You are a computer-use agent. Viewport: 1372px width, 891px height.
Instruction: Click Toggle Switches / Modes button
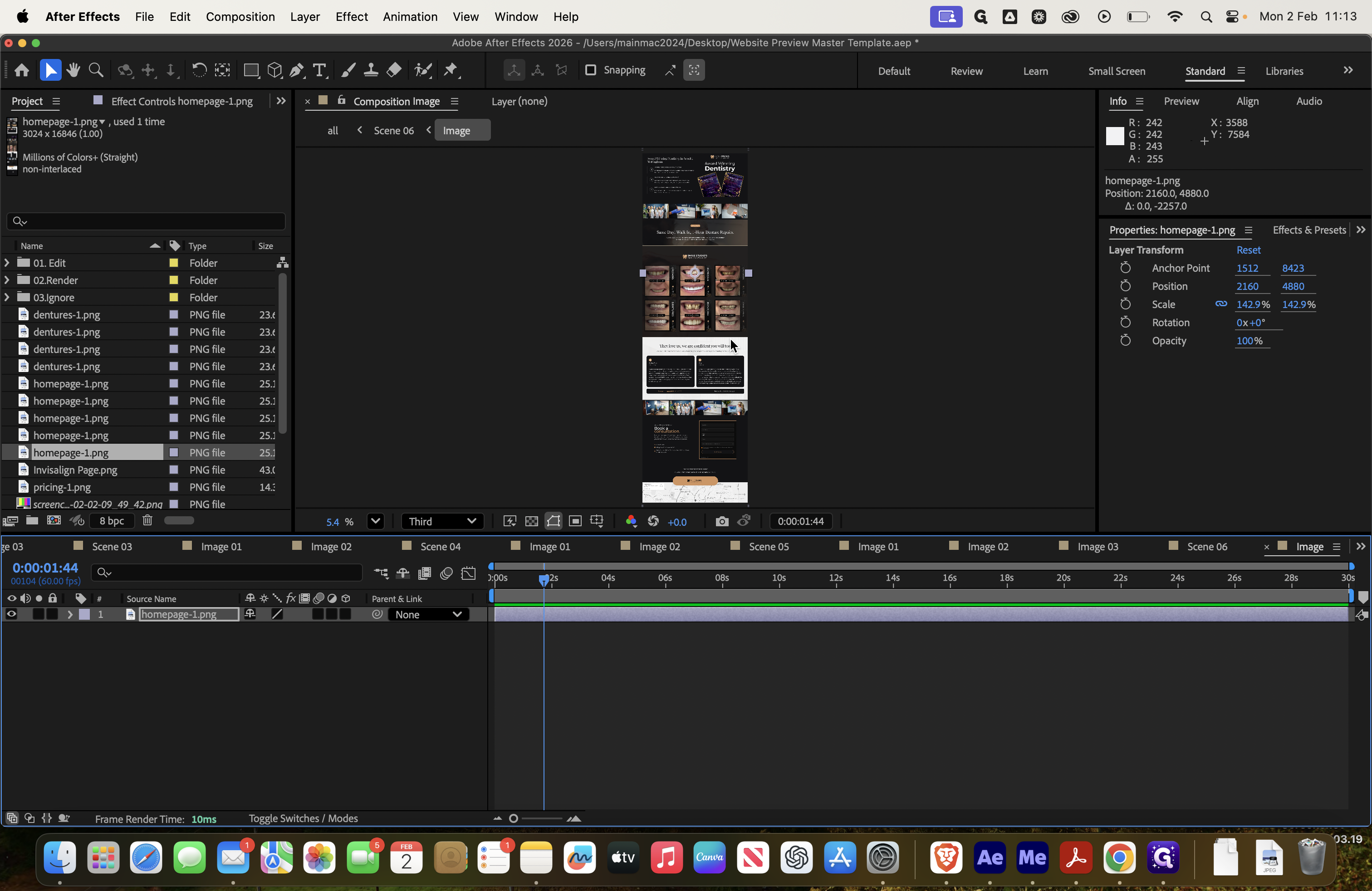coord(303,818)
